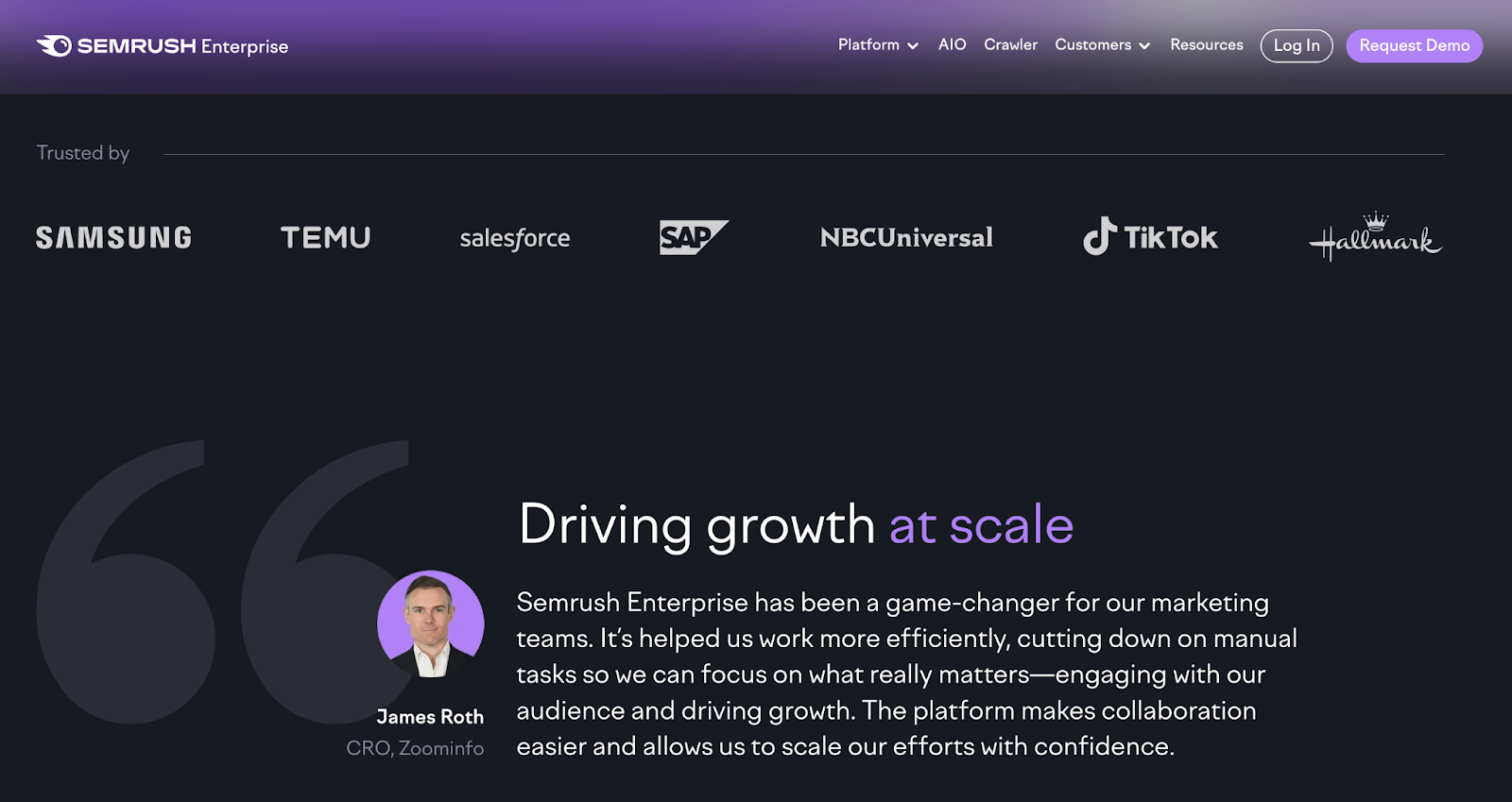
Task: Expand the Platform dropdown chevron
Action: coord(913,46)
